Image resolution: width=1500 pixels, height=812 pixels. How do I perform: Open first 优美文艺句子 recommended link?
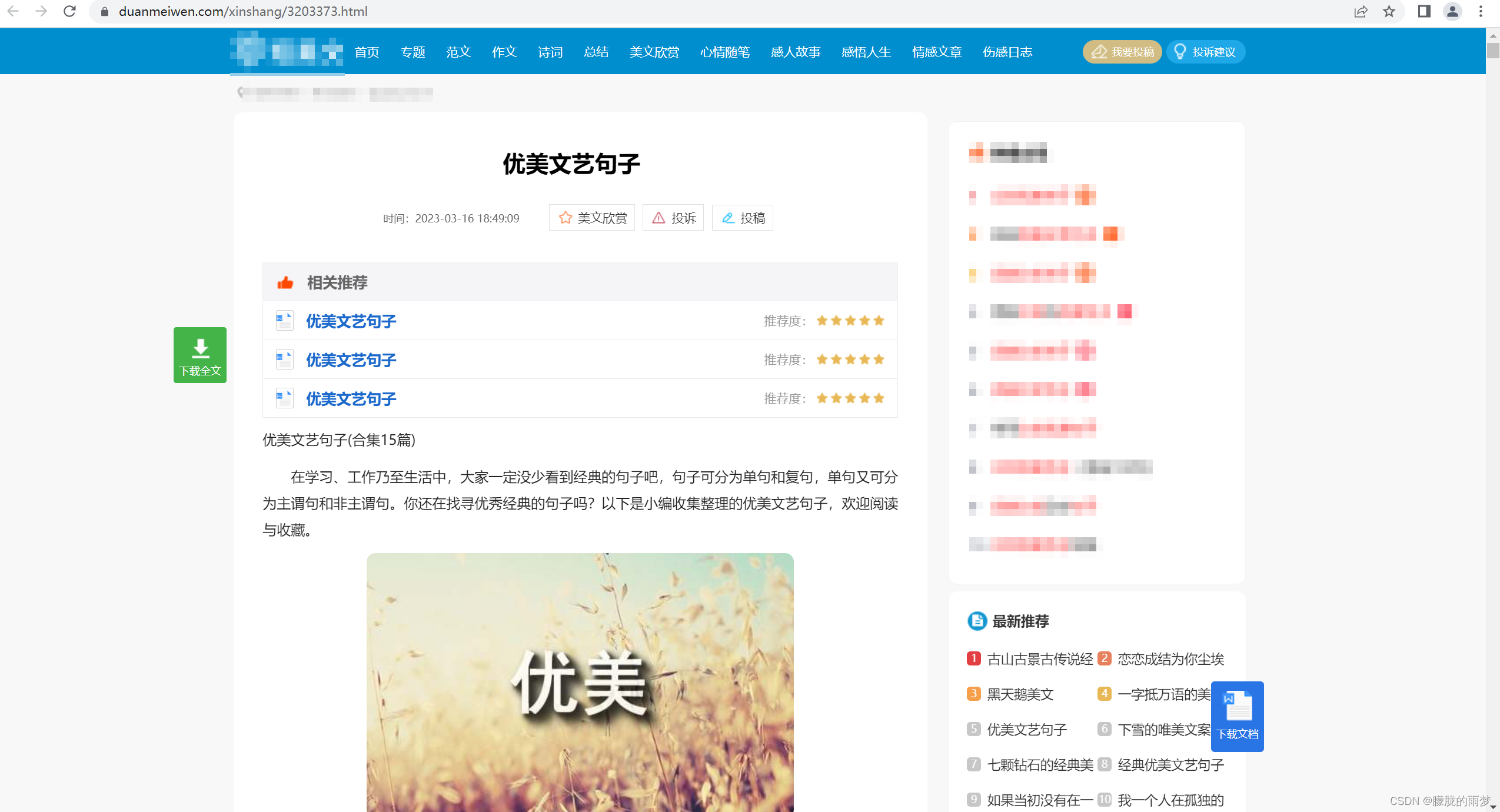point(351,321)
